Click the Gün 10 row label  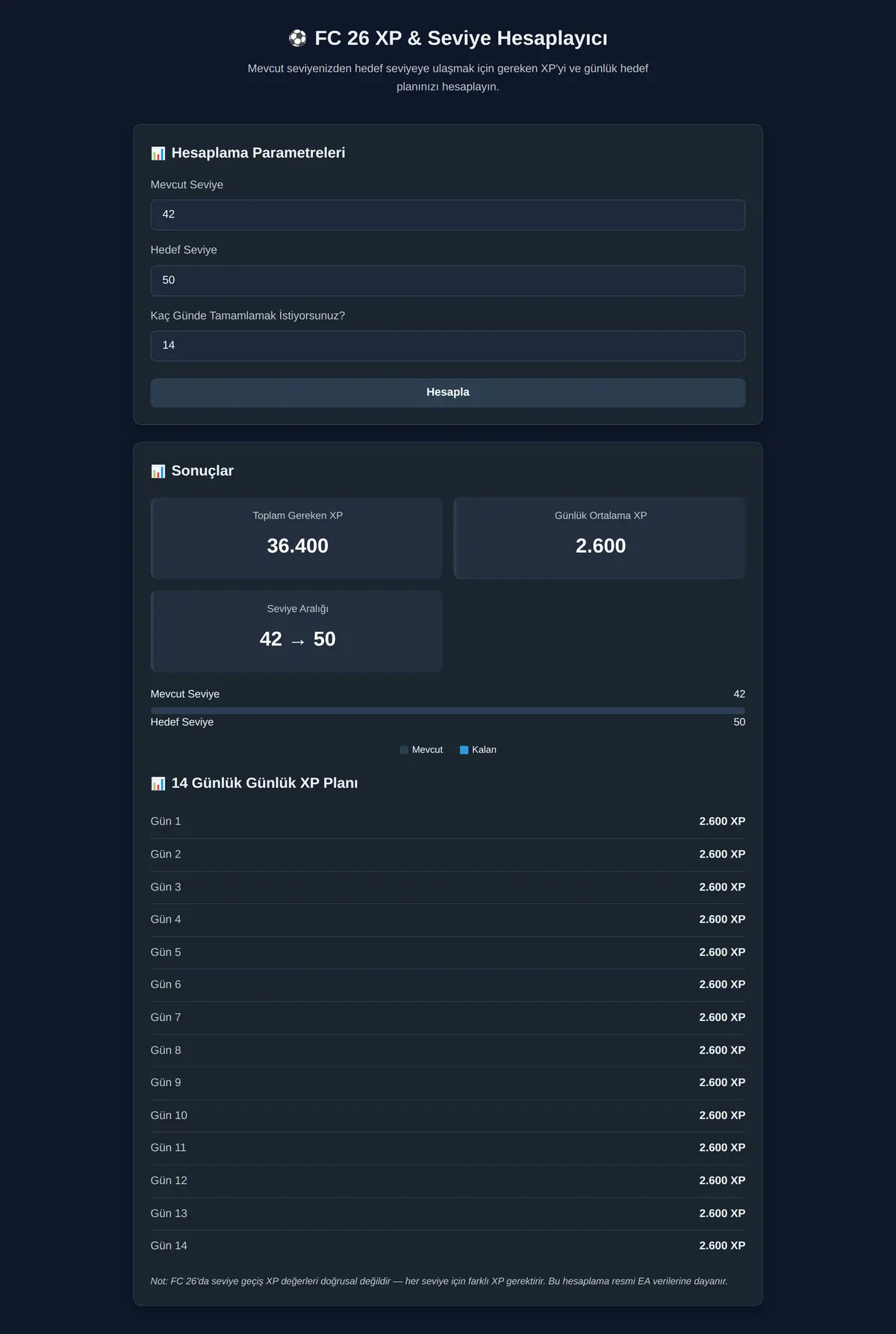tap(169, 1115)
